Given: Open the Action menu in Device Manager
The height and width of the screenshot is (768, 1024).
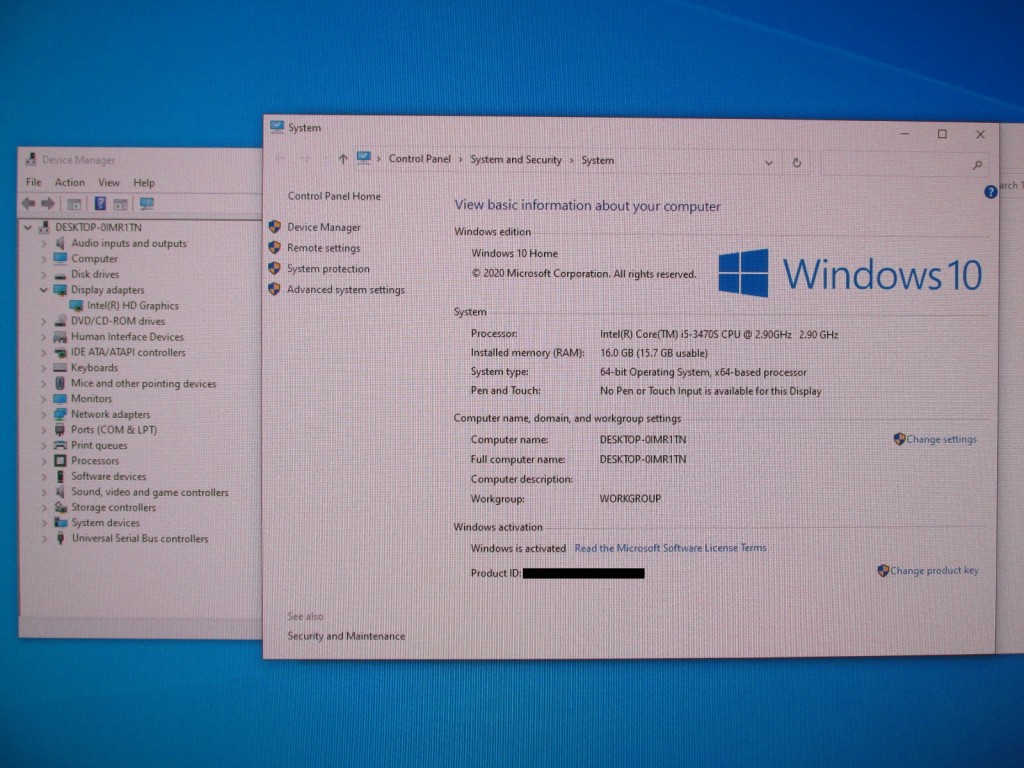Looking at the screenshot, I should 70,182.
